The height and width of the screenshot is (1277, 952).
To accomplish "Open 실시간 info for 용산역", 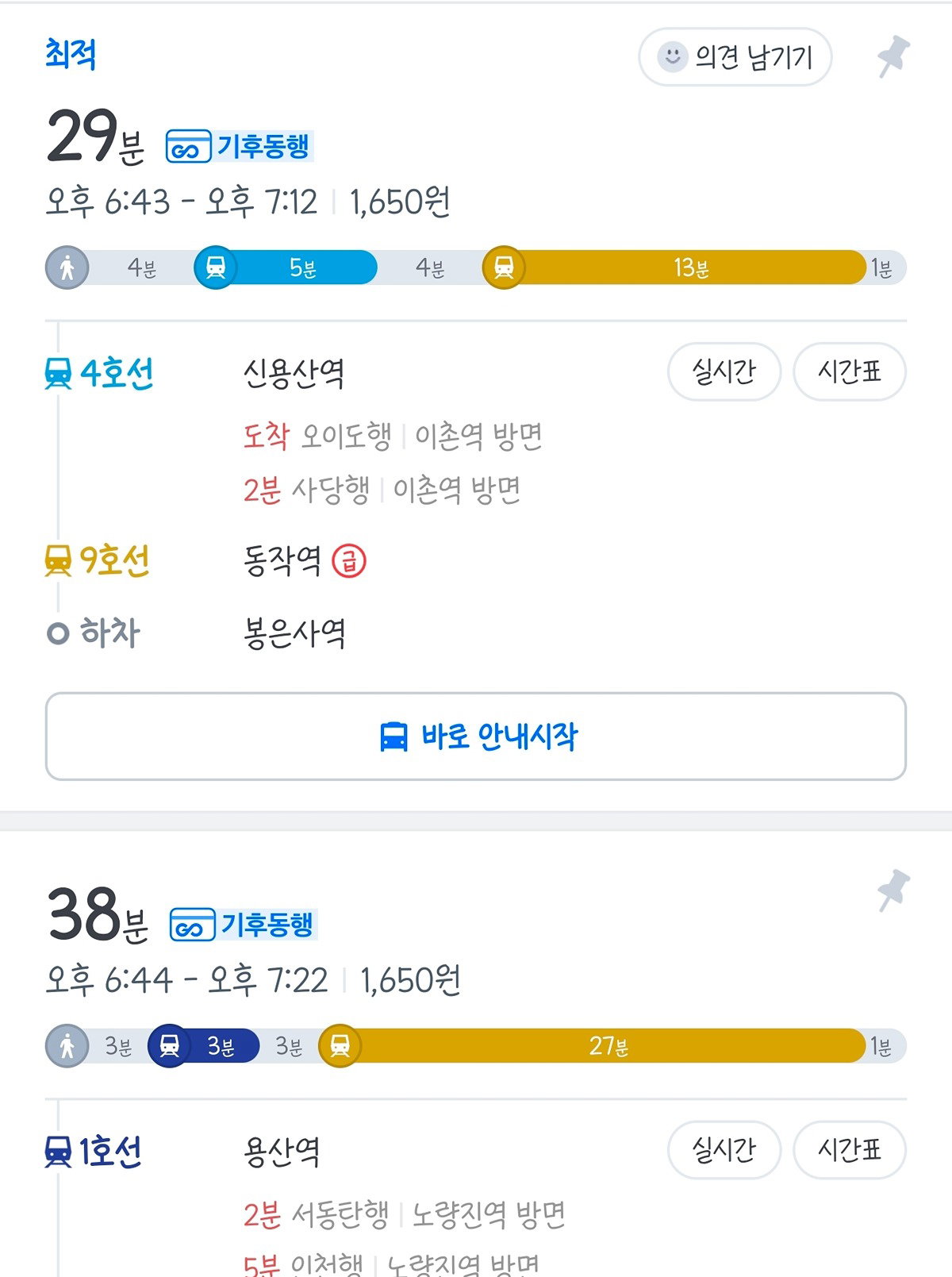I will 724,1150.
